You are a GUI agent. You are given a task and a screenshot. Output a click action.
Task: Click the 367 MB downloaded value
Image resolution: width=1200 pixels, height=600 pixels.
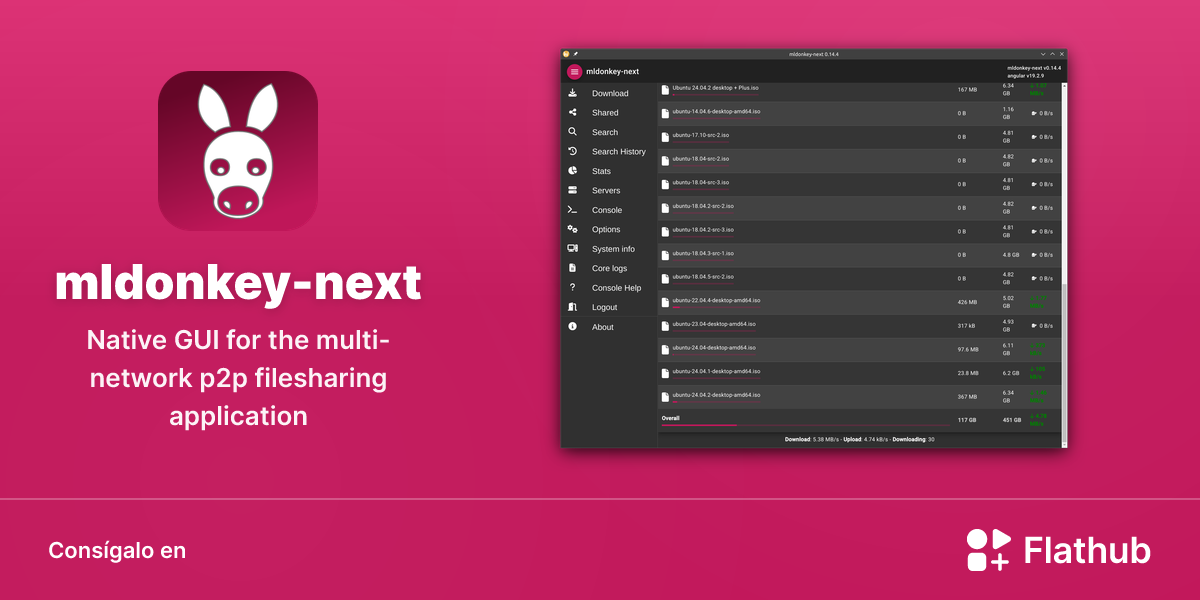(x=967, y=396)
